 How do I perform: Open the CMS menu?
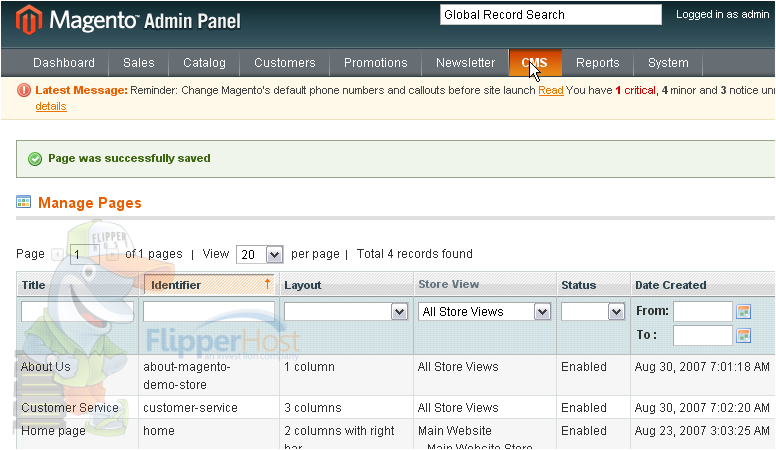click(x=535, y=63)
